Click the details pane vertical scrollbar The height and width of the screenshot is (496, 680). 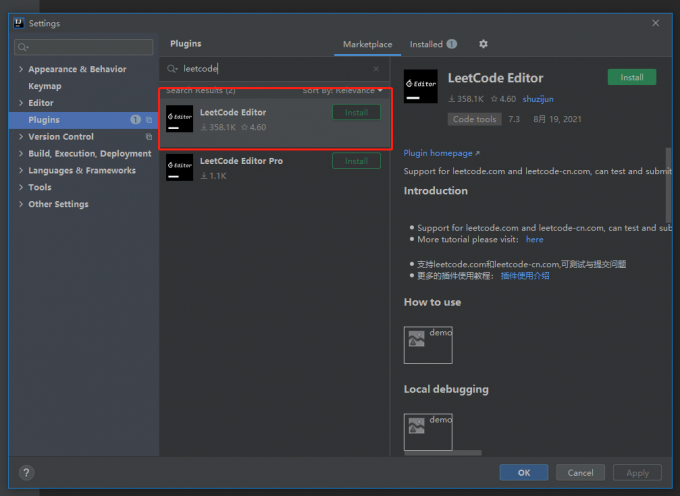668,185
